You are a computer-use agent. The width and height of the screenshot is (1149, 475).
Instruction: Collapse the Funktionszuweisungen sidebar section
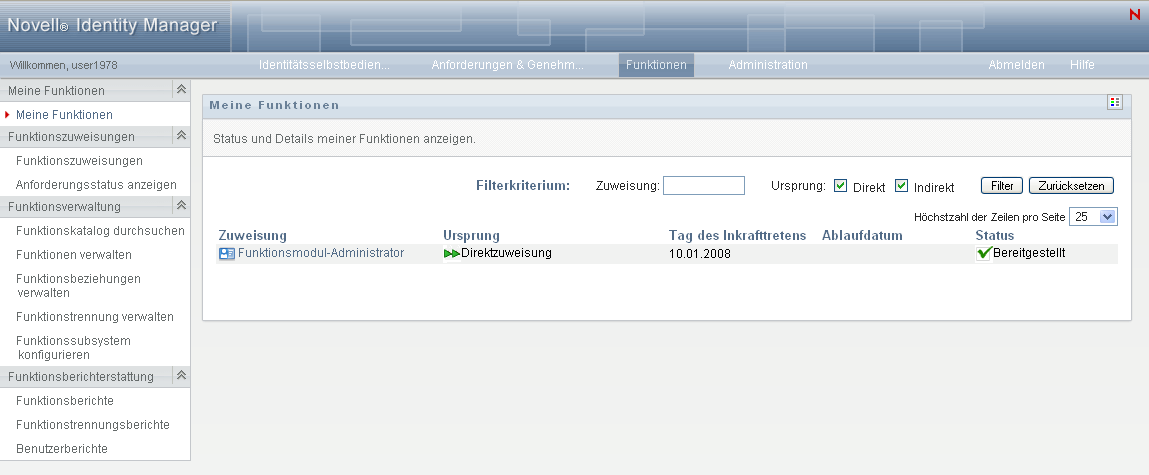pos(181,136)
